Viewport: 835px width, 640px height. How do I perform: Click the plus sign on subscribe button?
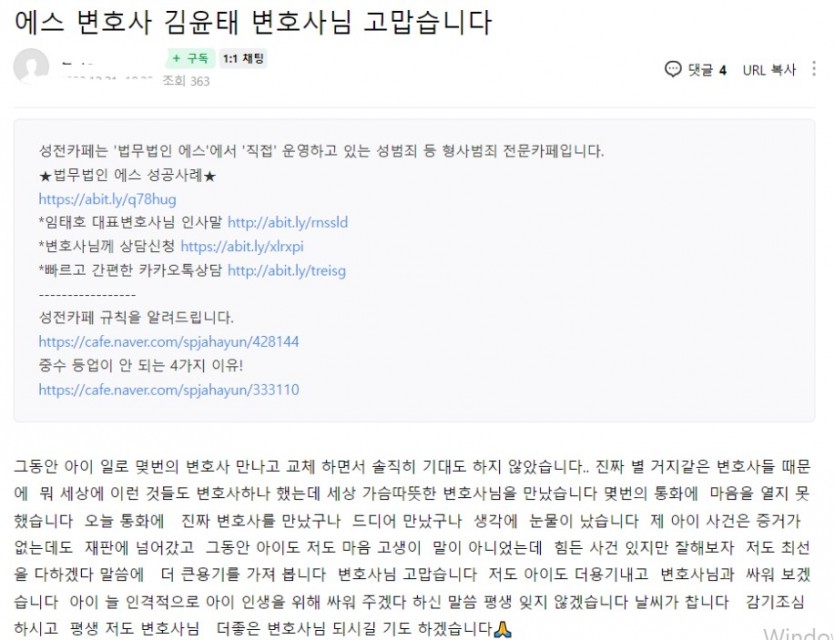pyautogui.click(x=176, y=59)
